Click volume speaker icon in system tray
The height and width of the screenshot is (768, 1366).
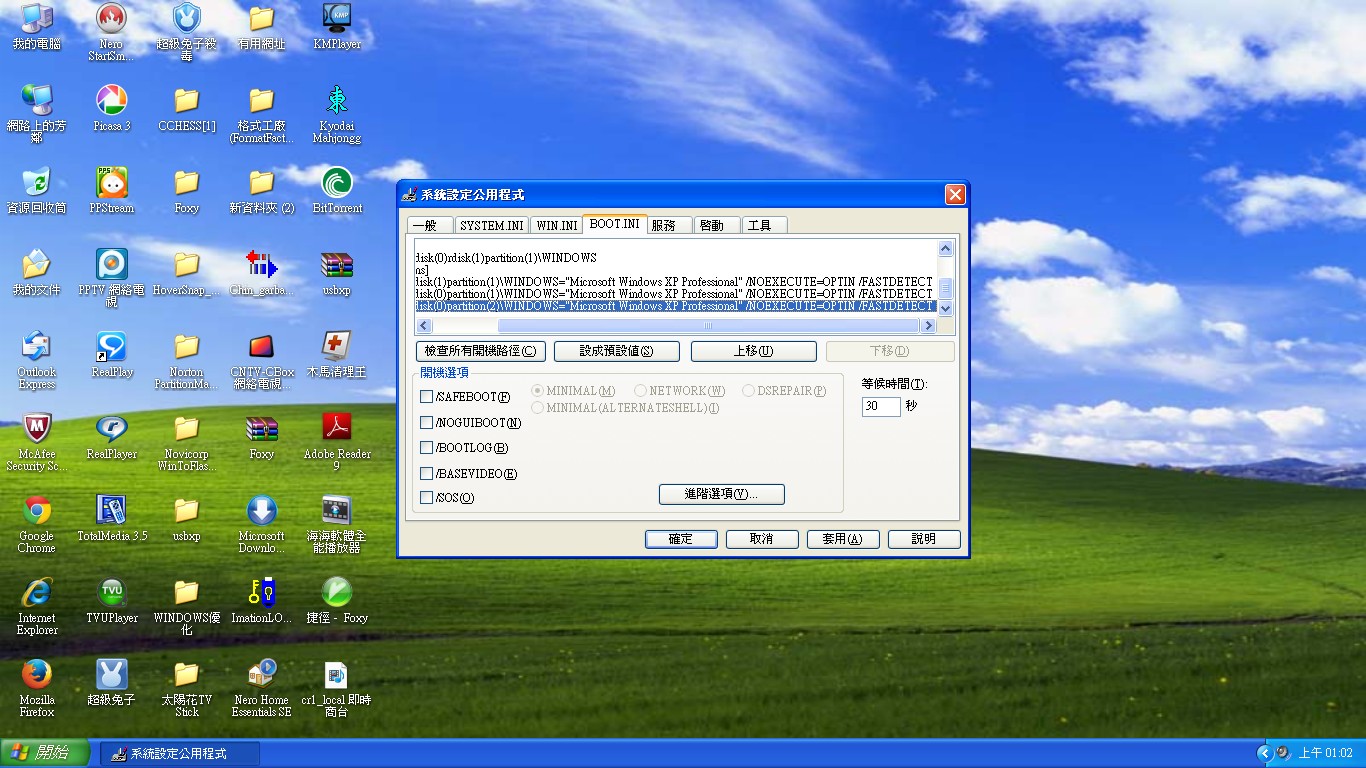1282,753
